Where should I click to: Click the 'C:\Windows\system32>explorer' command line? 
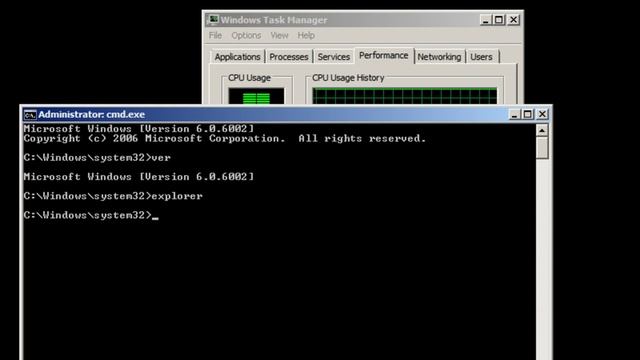[113, 196]
